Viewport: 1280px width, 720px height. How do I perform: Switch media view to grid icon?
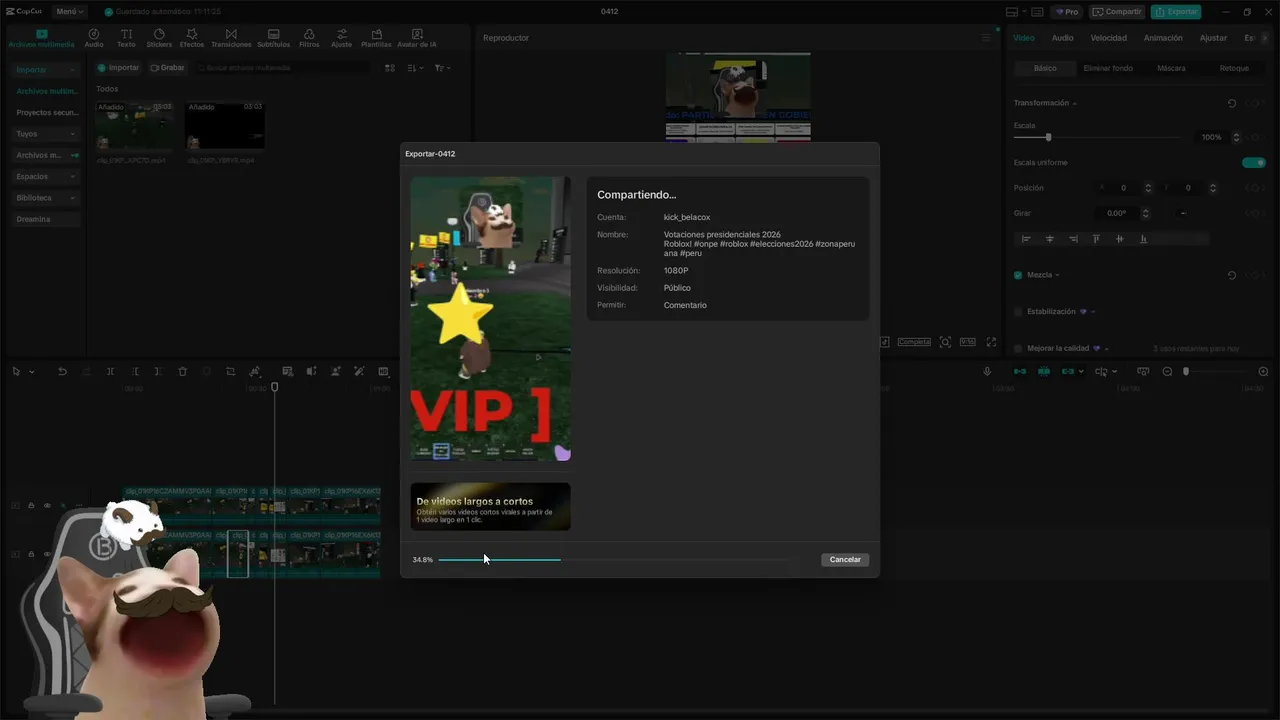pyautogui.click(x=390, y=68)
